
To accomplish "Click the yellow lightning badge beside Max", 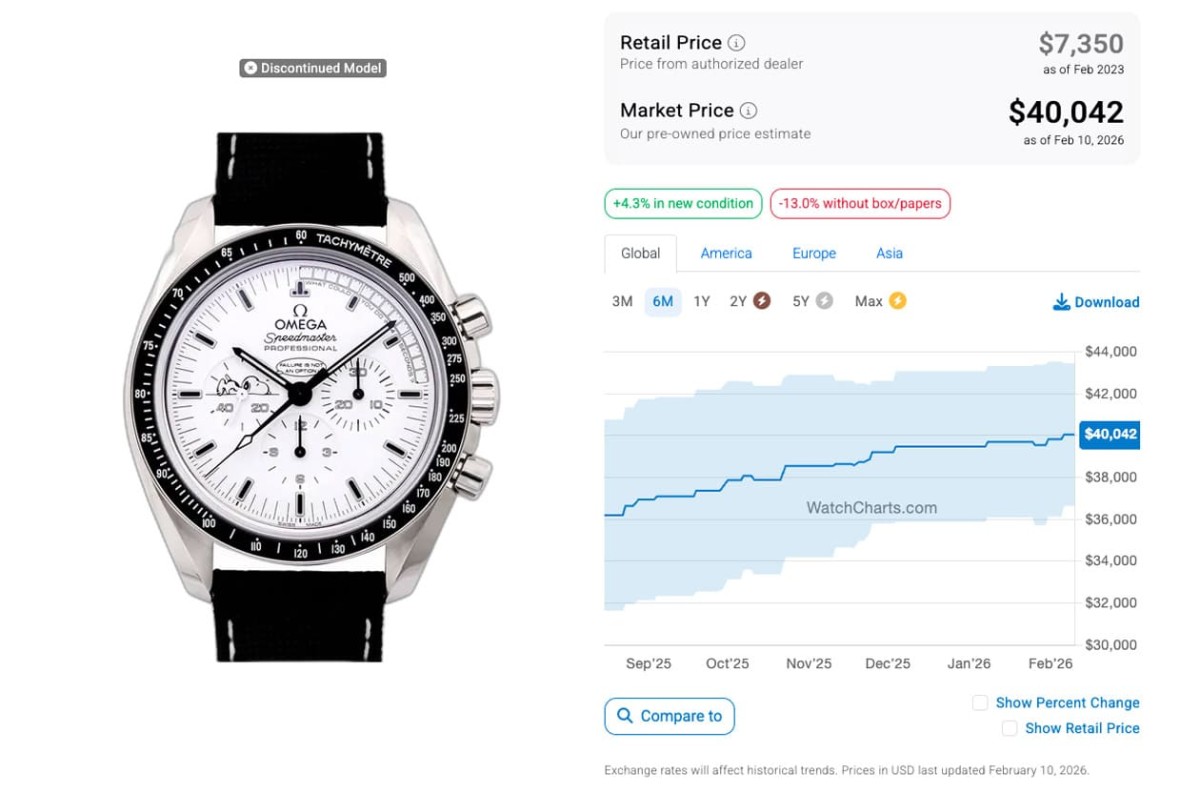I will coord(897,301).
